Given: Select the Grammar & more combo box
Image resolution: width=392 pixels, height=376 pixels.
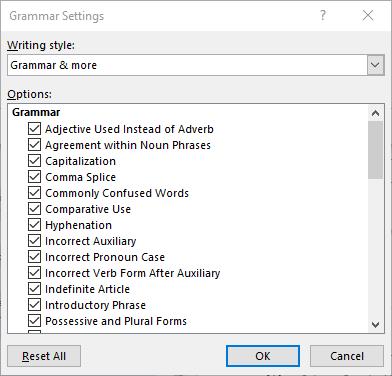Looking at the screenshot, I should point(196,65).
